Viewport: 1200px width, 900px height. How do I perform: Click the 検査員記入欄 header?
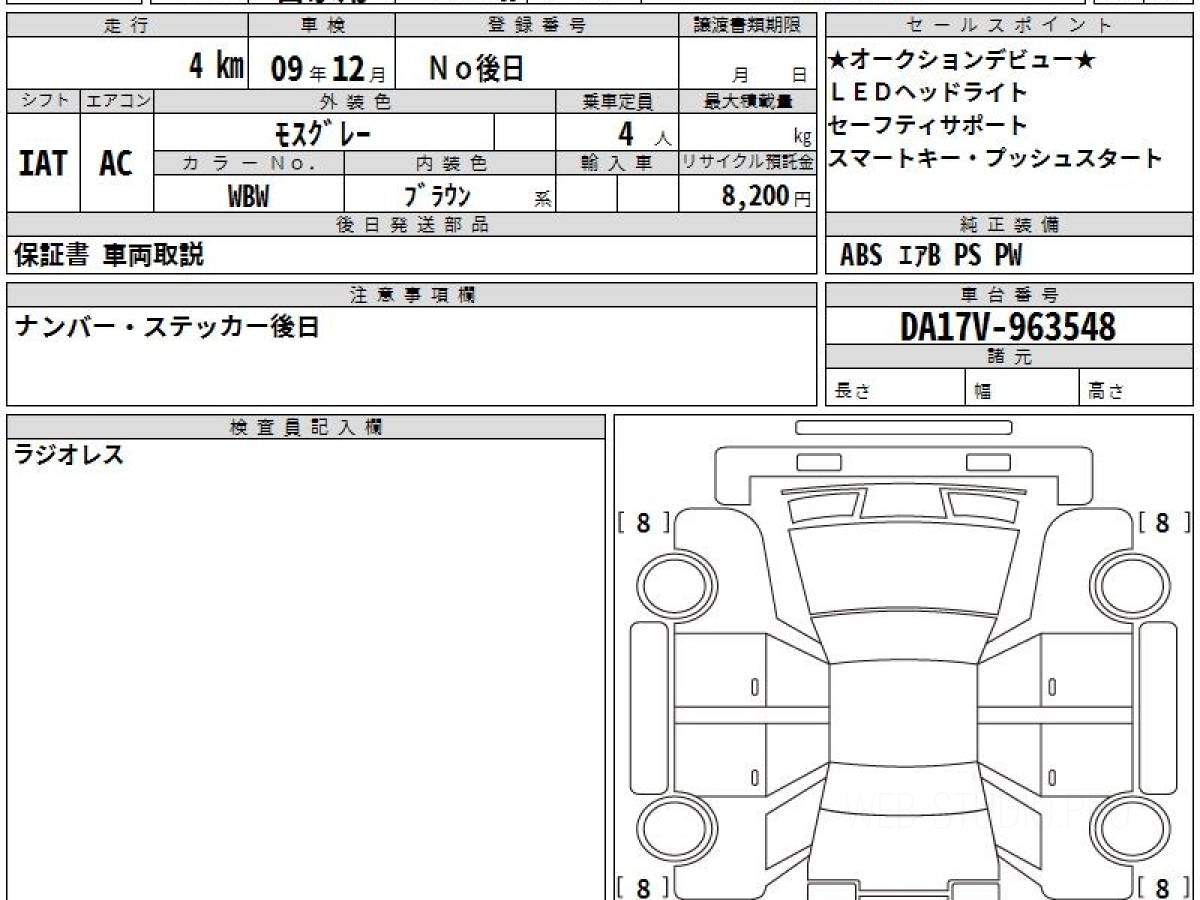pyautogui.click(x=306, y=427)
